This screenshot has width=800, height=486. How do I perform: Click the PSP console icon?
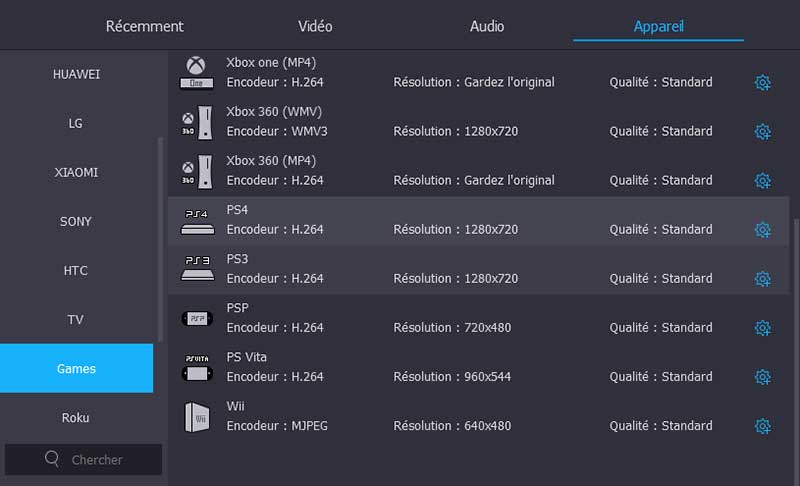tap(197, 318)
